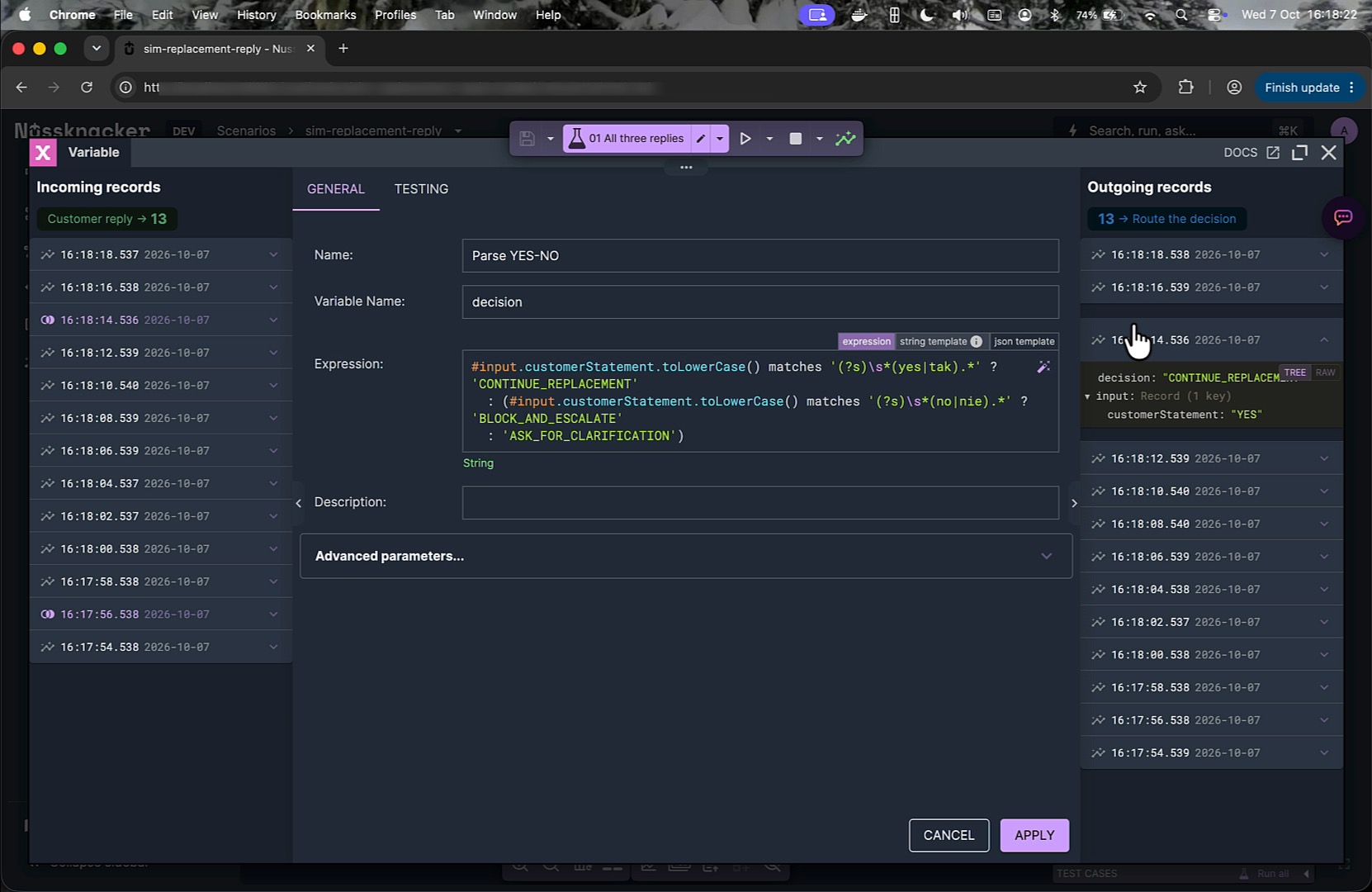Run the test with play button
The image size is (1372, 892).
tap(745, 139)
